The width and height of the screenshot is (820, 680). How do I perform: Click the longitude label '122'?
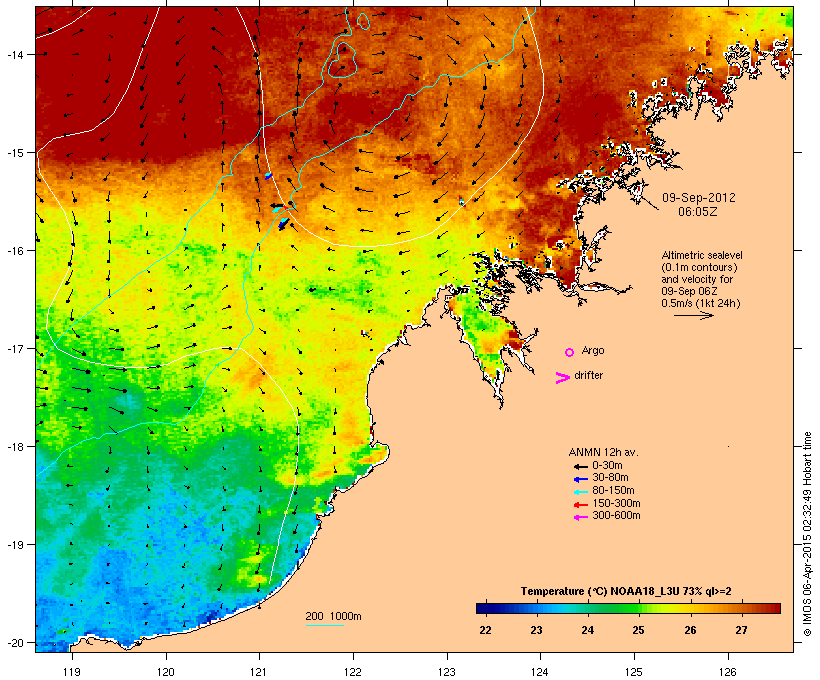353,672
